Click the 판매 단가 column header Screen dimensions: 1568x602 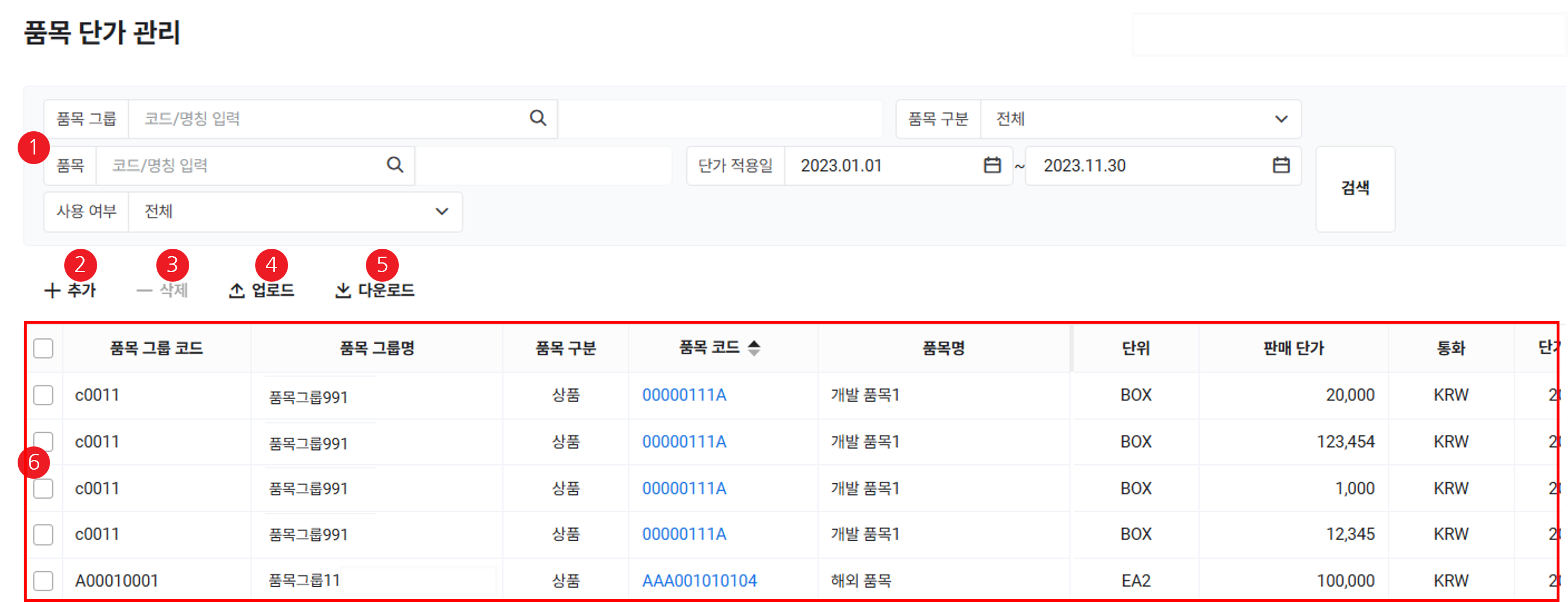[x=1294, y=348]
